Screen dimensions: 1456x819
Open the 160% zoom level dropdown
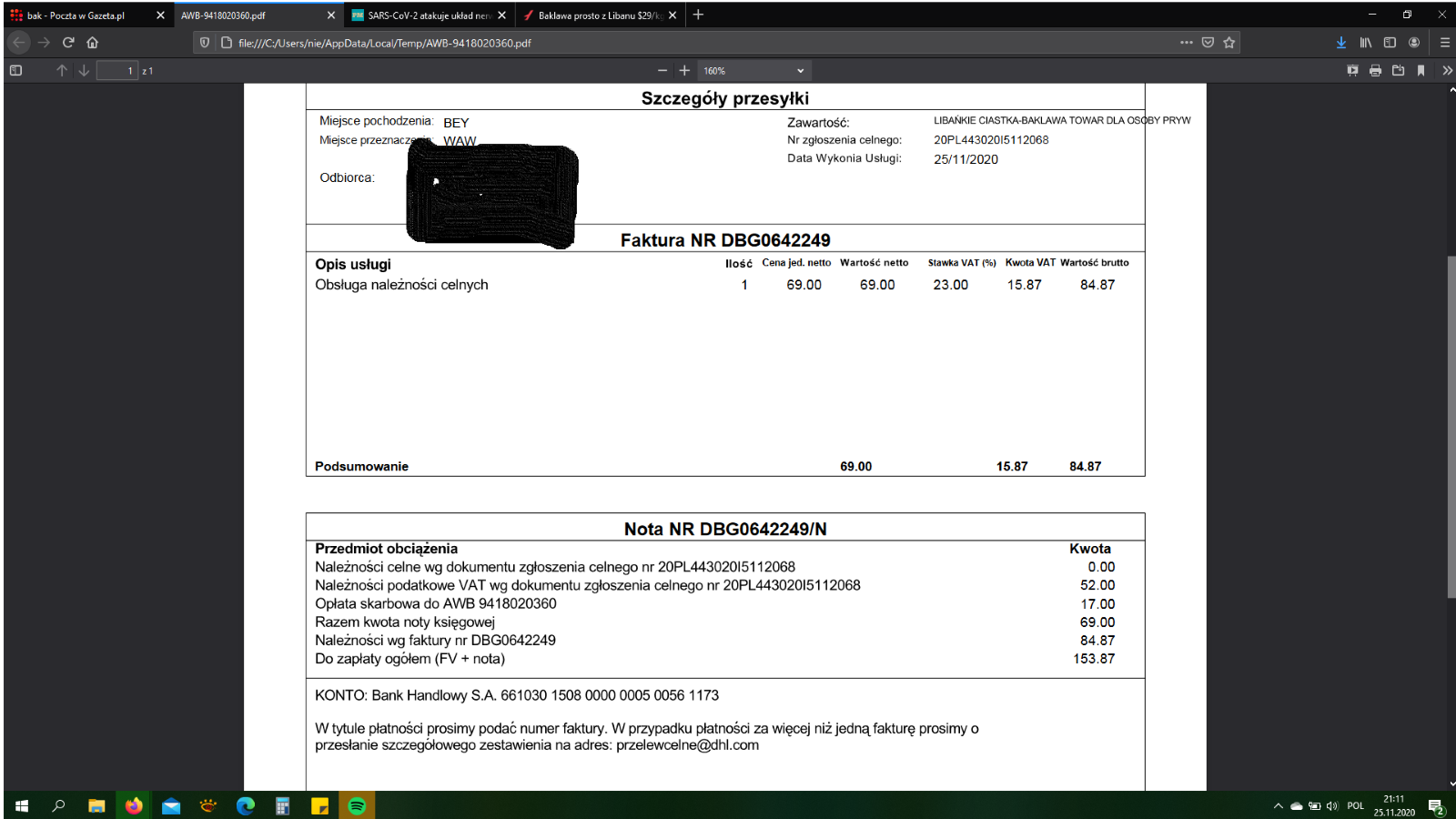pyautogui.click(x=753, y=70)
